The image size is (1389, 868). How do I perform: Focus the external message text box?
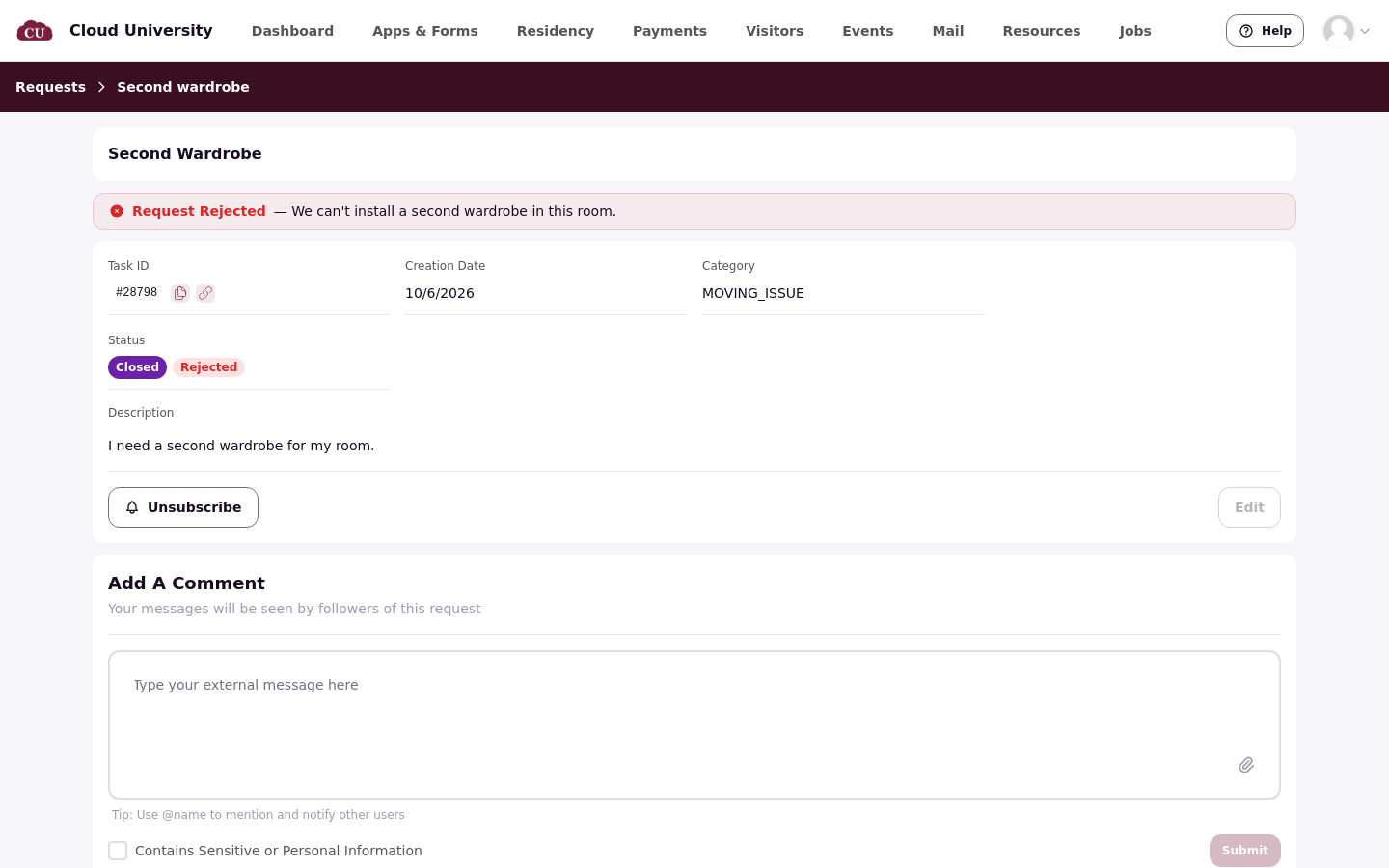[694, 725]
